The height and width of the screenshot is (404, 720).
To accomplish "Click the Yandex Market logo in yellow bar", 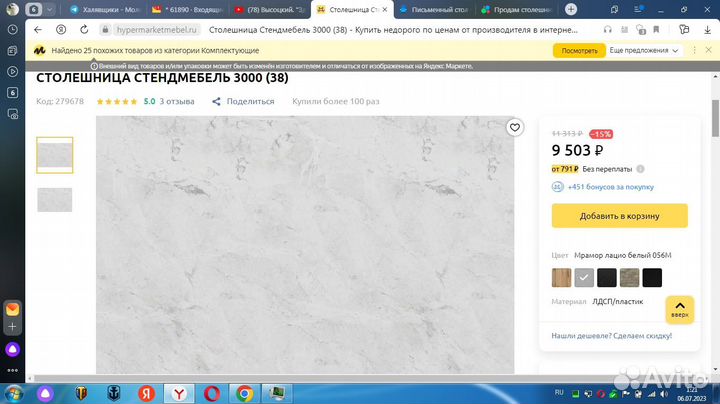I will [39, 50].
